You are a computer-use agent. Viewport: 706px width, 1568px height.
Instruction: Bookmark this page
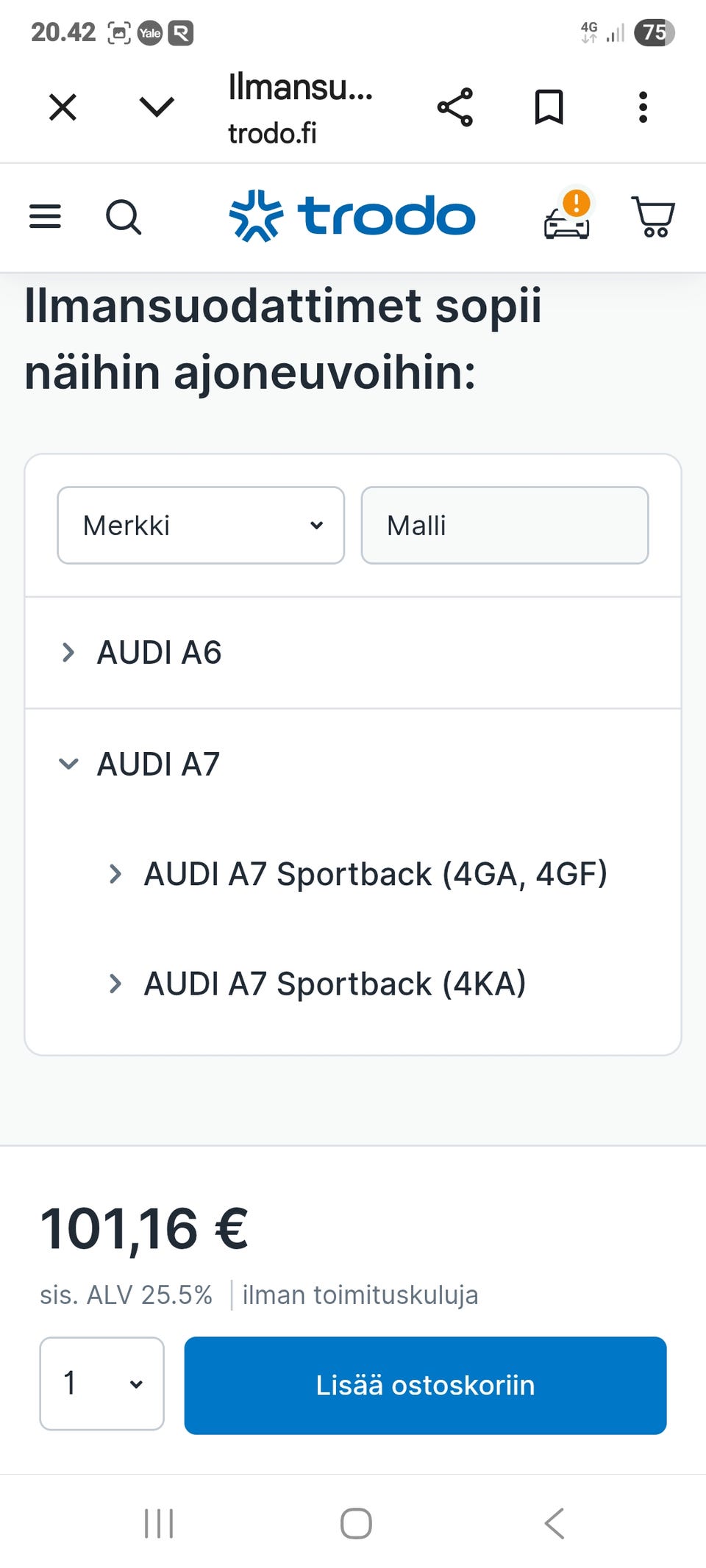[549, 107]
